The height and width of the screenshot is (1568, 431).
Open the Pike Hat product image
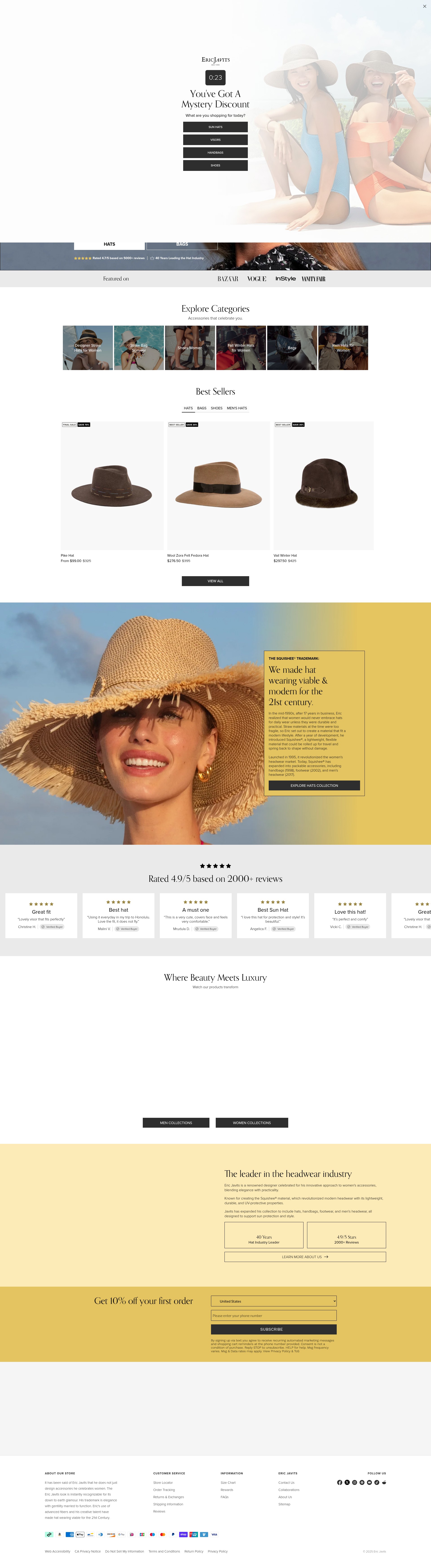(112, 486)
